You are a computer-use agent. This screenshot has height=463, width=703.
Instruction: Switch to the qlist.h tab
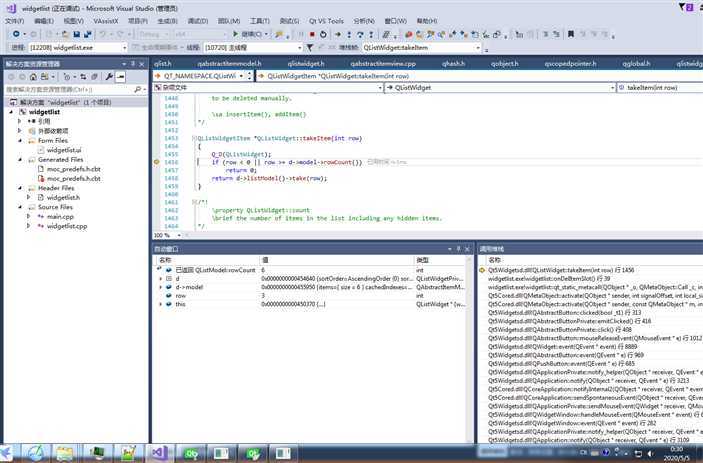click(x=163, y=64)
